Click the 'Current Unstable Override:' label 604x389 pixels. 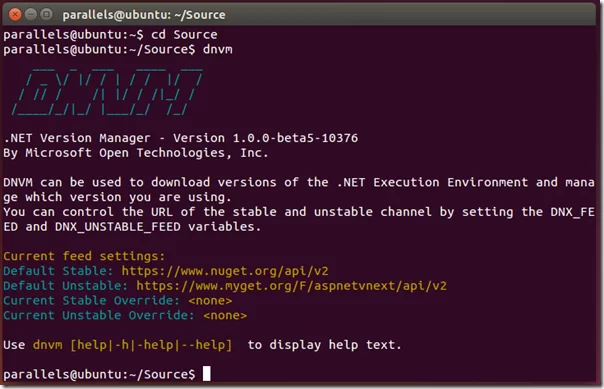click(x=99, y=315)
